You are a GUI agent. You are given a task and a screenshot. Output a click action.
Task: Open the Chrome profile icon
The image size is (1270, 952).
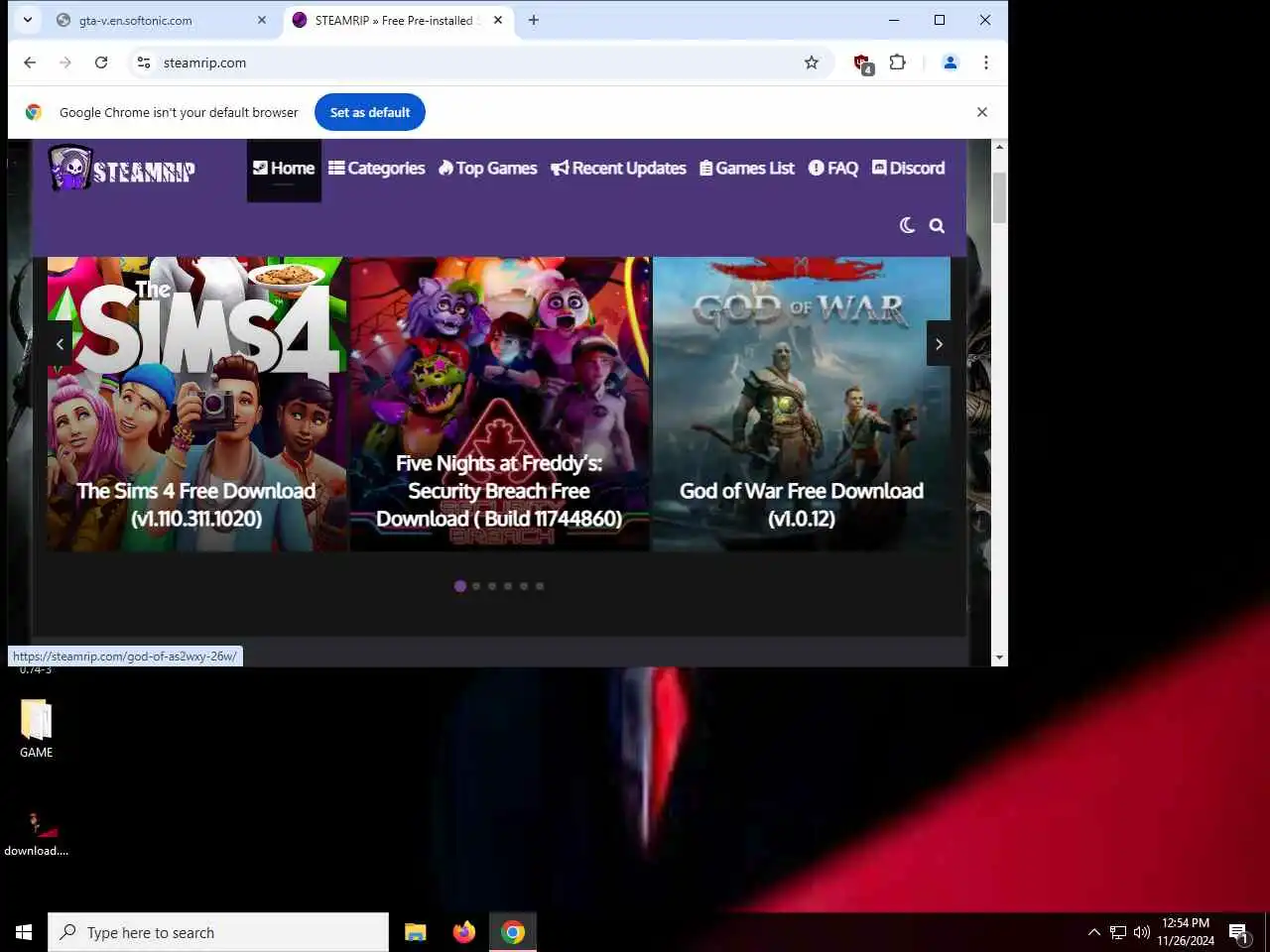950,62
